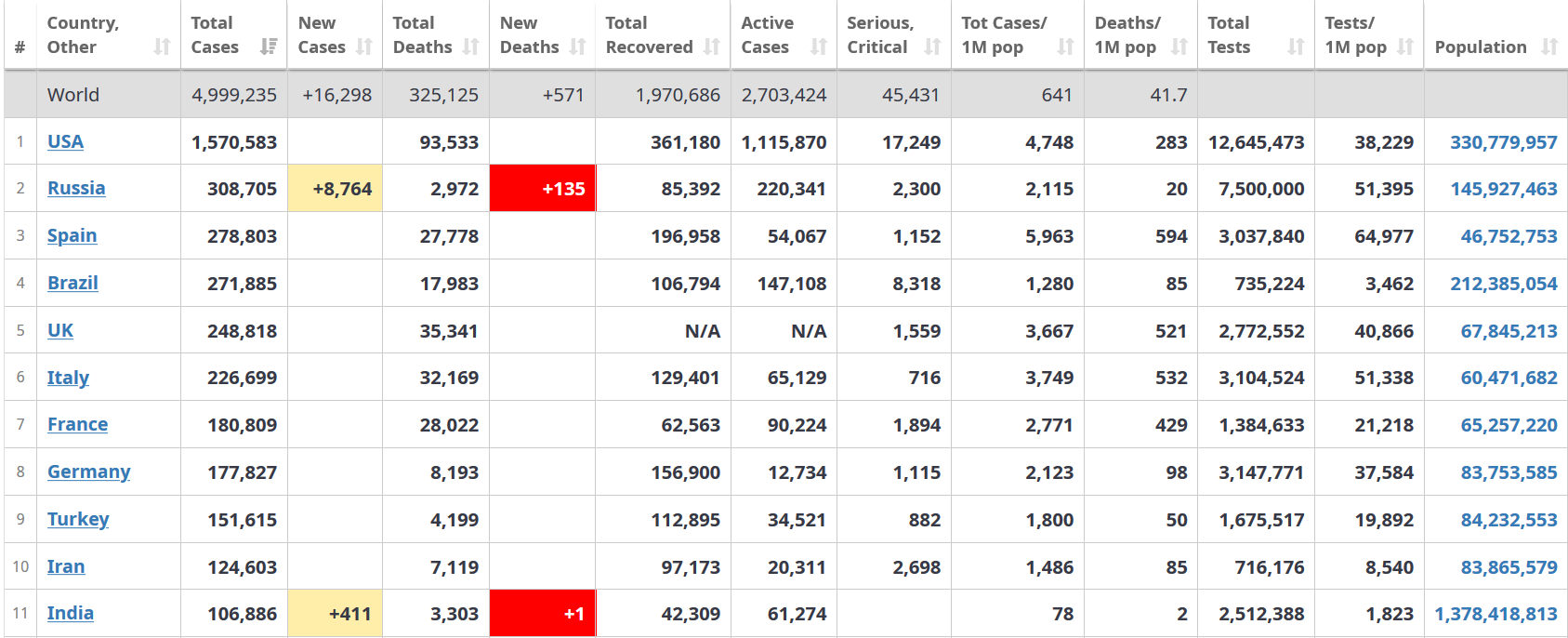The height and width of the screenshot is (638, 1568).
Task: Sort by Tests/1M pop arrows
Action: tap(1406, 47)
